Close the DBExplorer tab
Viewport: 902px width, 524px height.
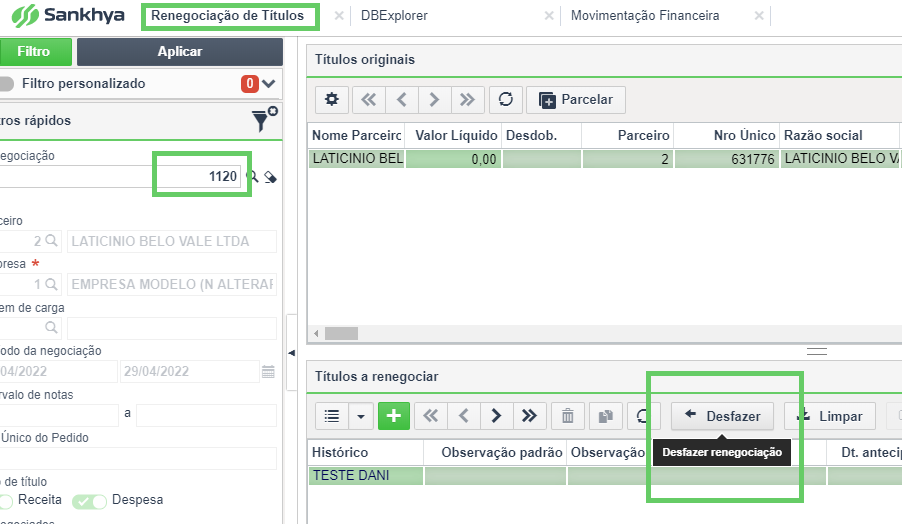[549, 16]
